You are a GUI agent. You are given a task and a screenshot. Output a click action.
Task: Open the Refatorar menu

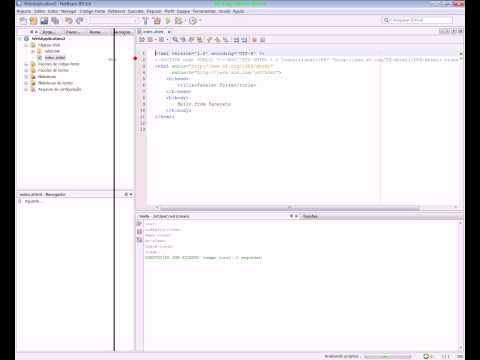pyautogui.click(x=116, y=11)
